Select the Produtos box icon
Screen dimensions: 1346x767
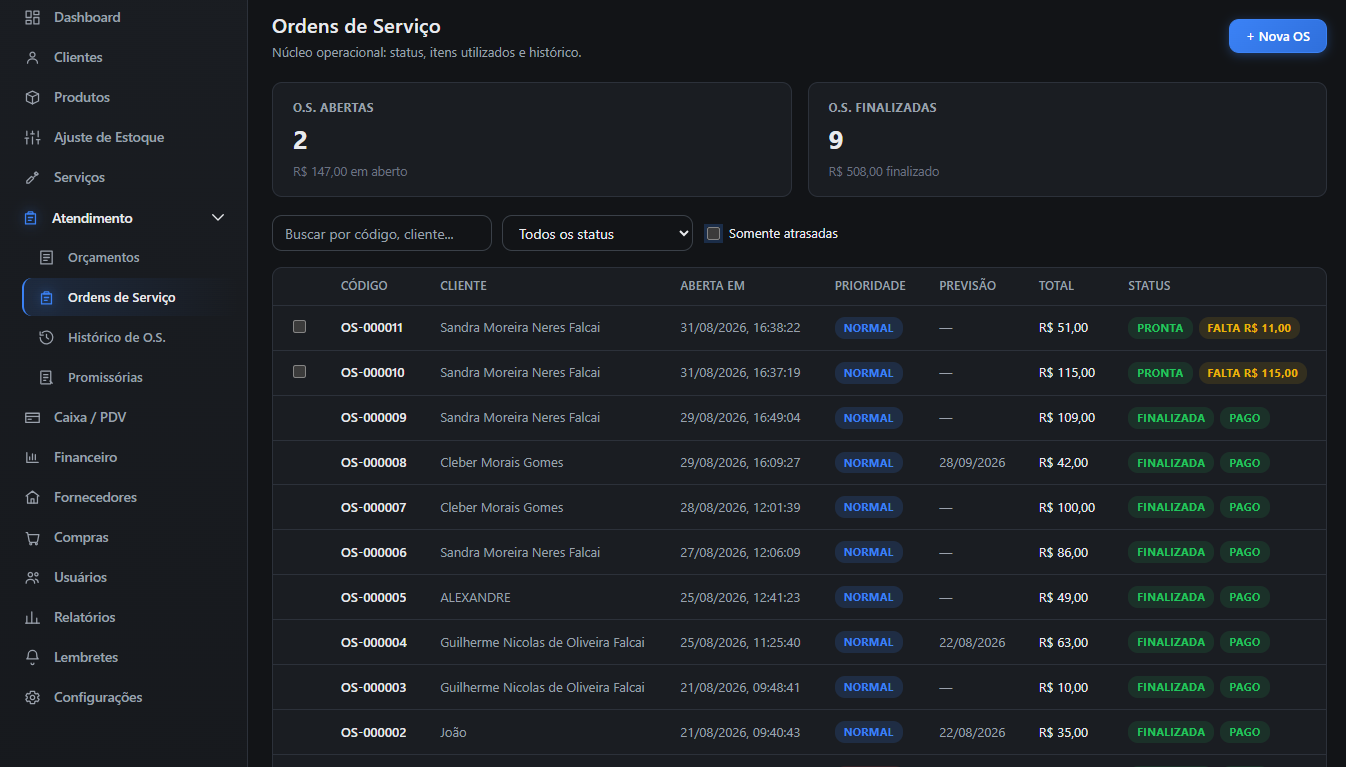33,97
